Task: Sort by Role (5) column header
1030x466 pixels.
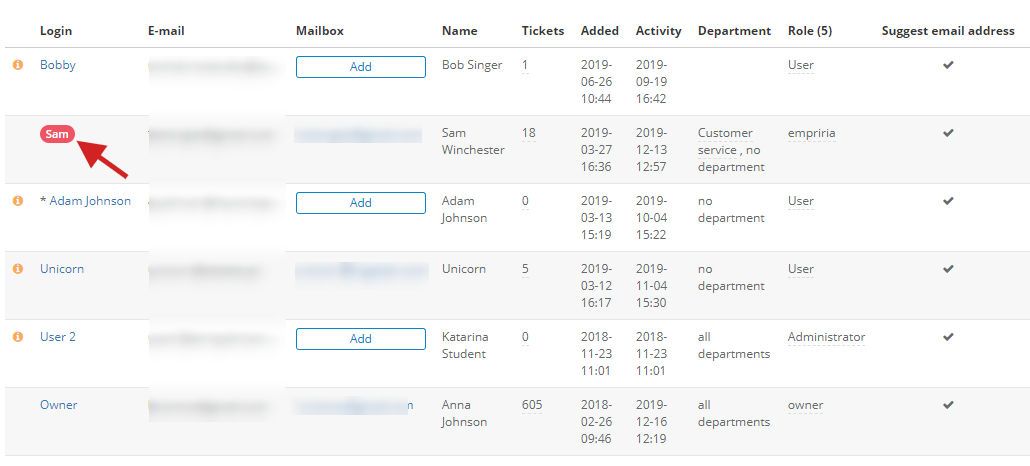Action: (x=810, y=31)
